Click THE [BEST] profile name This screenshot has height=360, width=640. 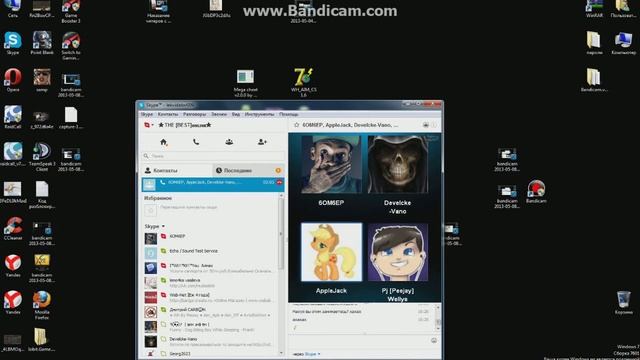185,125
